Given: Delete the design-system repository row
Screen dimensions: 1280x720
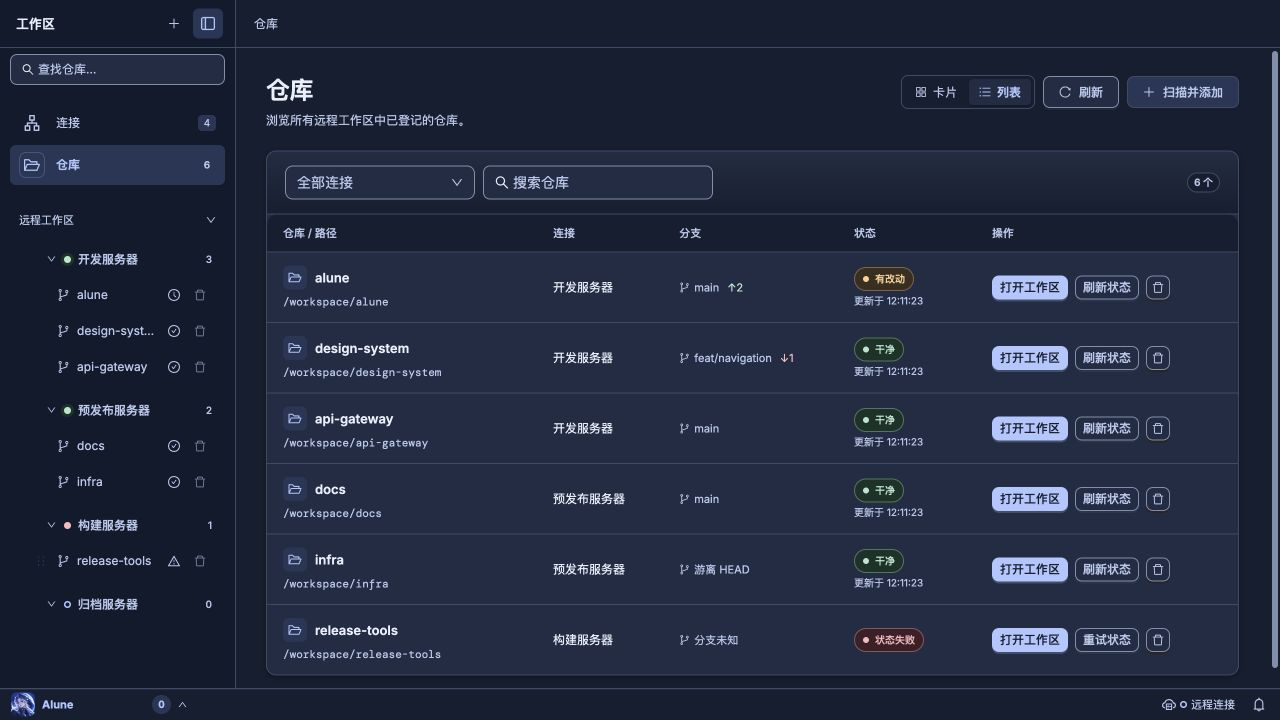Looking at the screenshot, I should [1158, 358].
